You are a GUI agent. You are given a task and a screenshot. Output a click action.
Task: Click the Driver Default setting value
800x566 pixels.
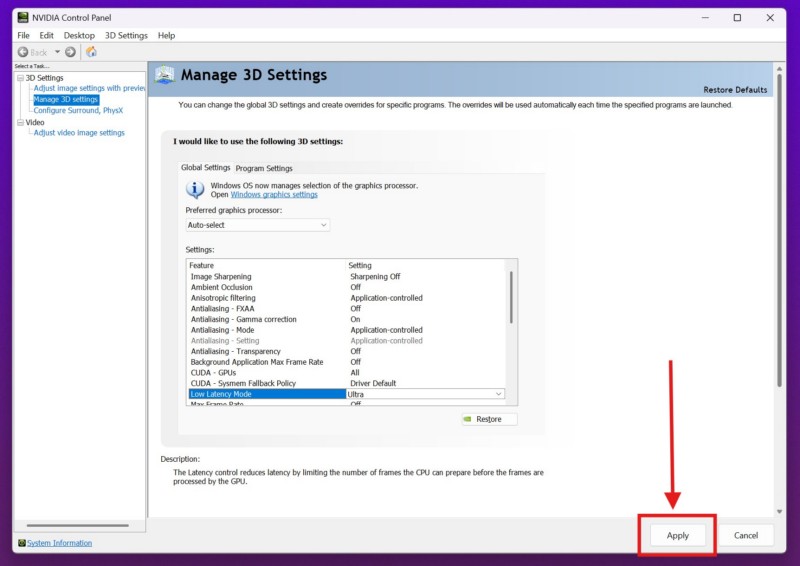(373, 383)
